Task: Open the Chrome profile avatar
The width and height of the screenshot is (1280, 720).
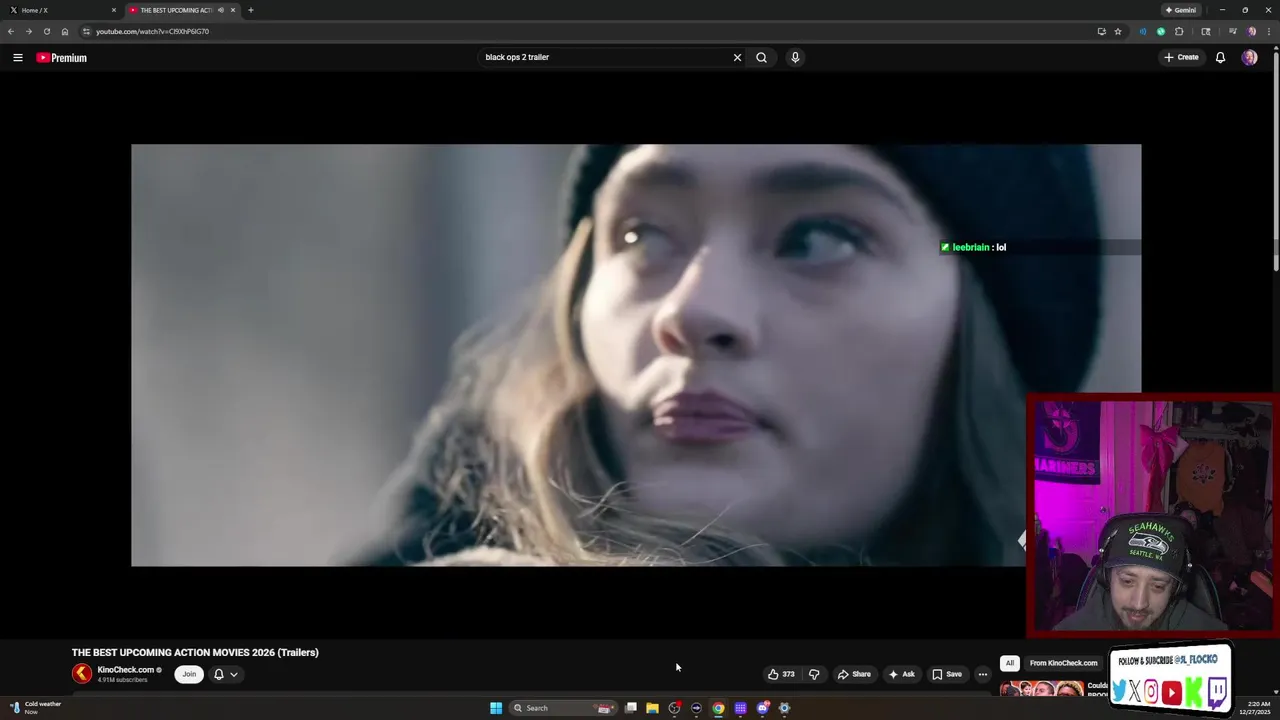Action: click(1251, 31)
